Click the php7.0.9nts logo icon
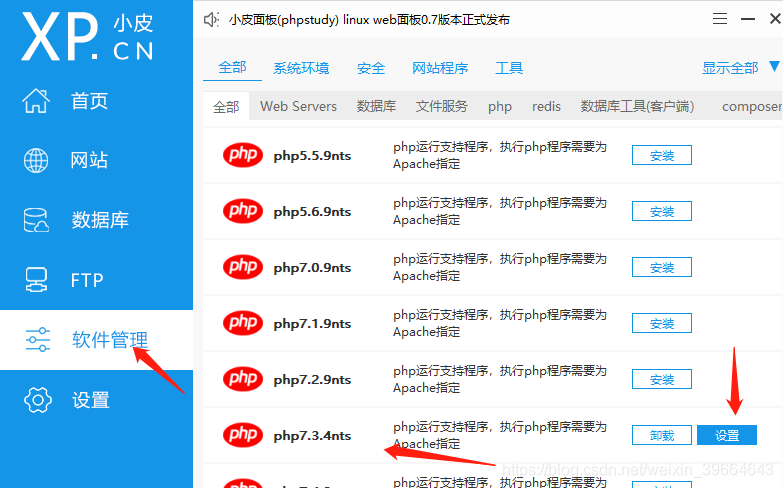783x488 pixels. pos(243,267)
